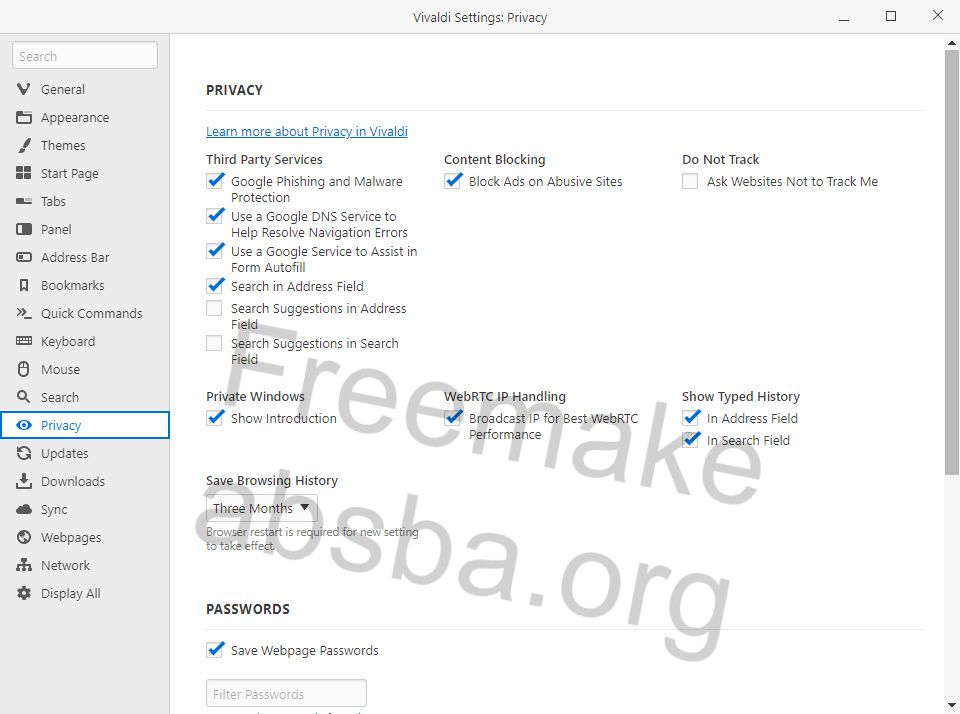Click the settings Search input field

coord(84,56)
